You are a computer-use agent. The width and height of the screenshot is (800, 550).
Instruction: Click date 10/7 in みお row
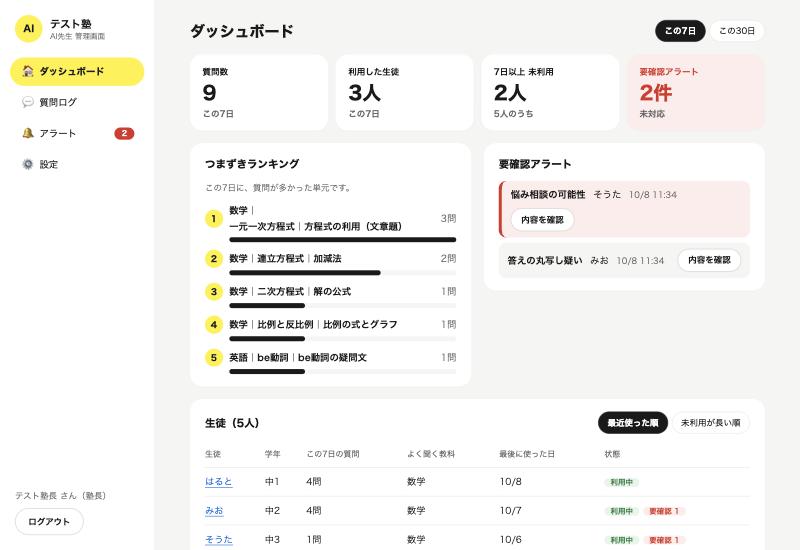pos(510,511)
